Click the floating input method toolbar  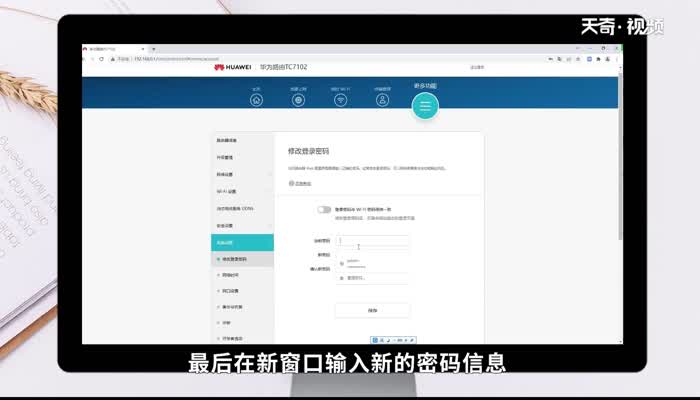point(393,340)
